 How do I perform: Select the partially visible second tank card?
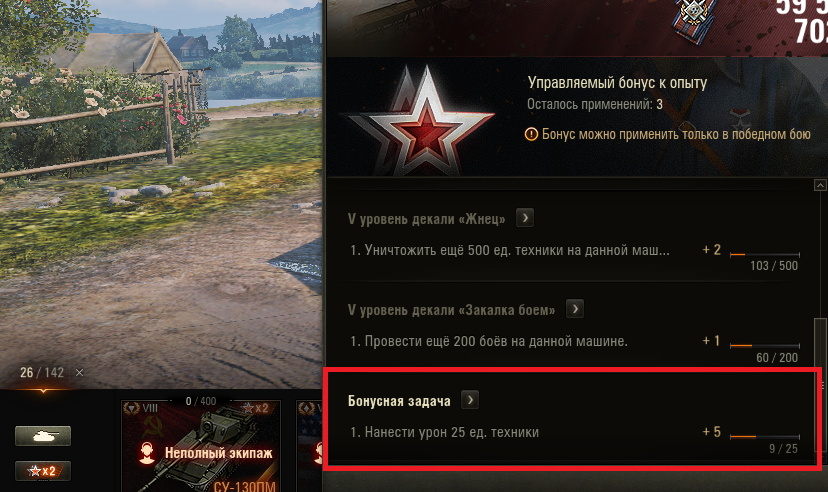309,446
